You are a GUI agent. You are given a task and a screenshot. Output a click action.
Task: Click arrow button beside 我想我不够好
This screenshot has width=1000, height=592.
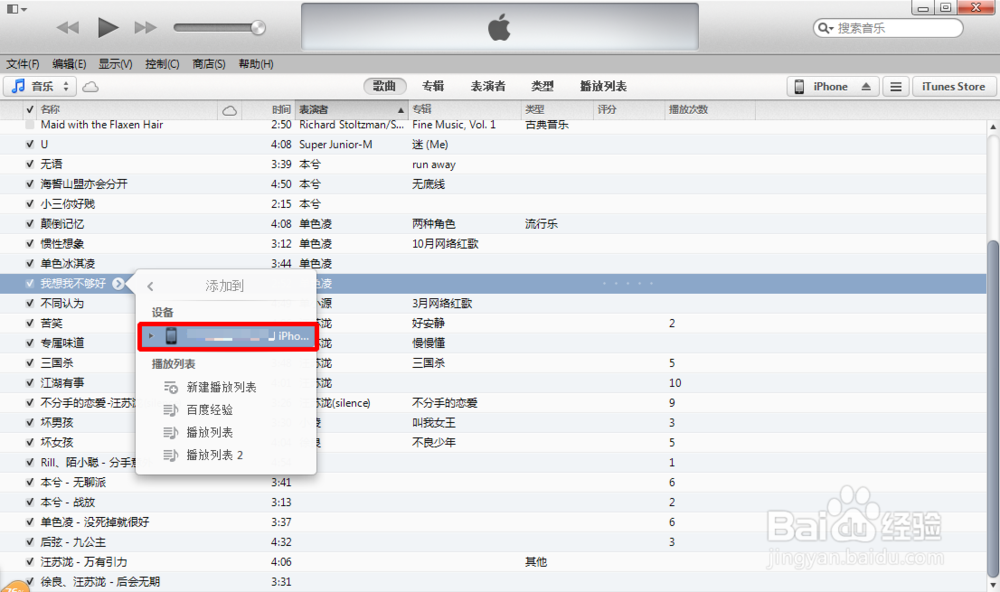click(118, 283)
